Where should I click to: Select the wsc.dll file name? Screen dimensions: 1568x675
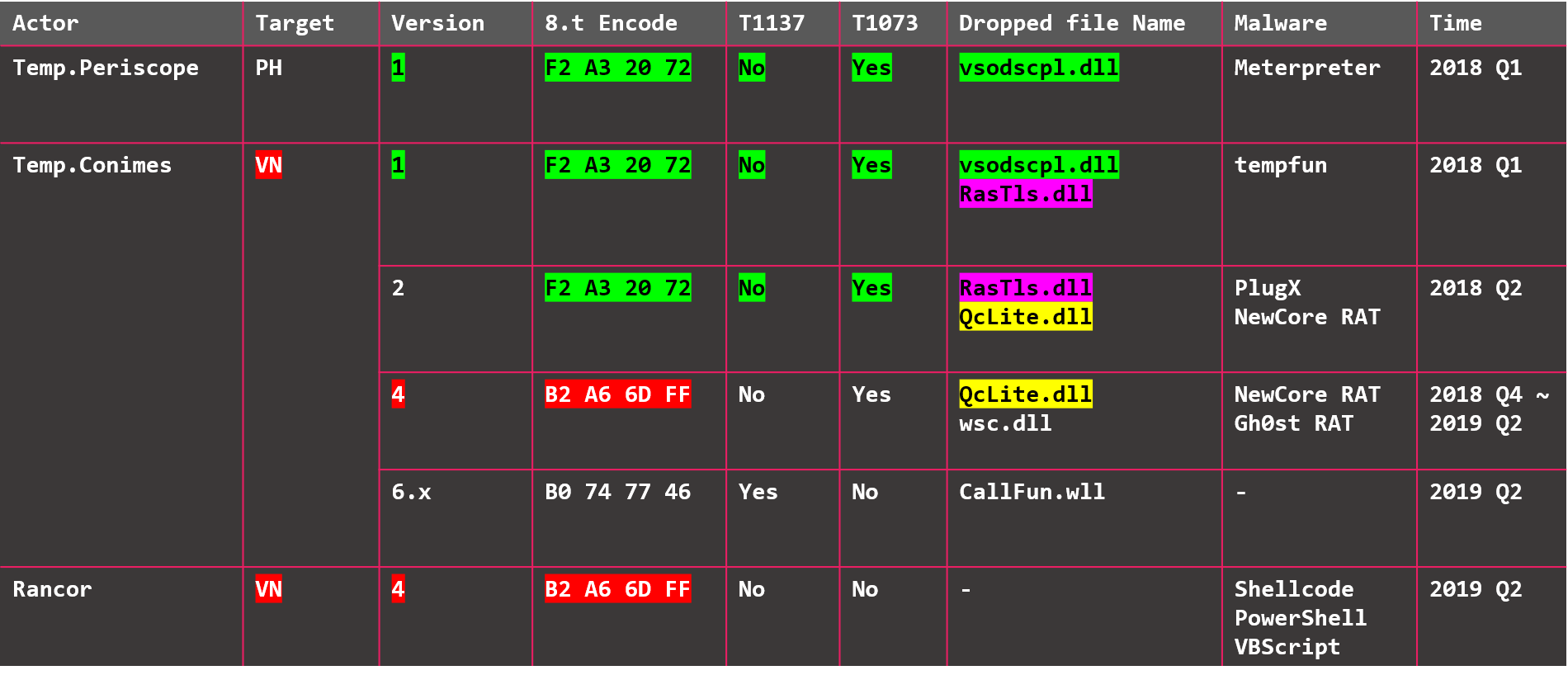pyautogui.click(x=1005, y=423)
